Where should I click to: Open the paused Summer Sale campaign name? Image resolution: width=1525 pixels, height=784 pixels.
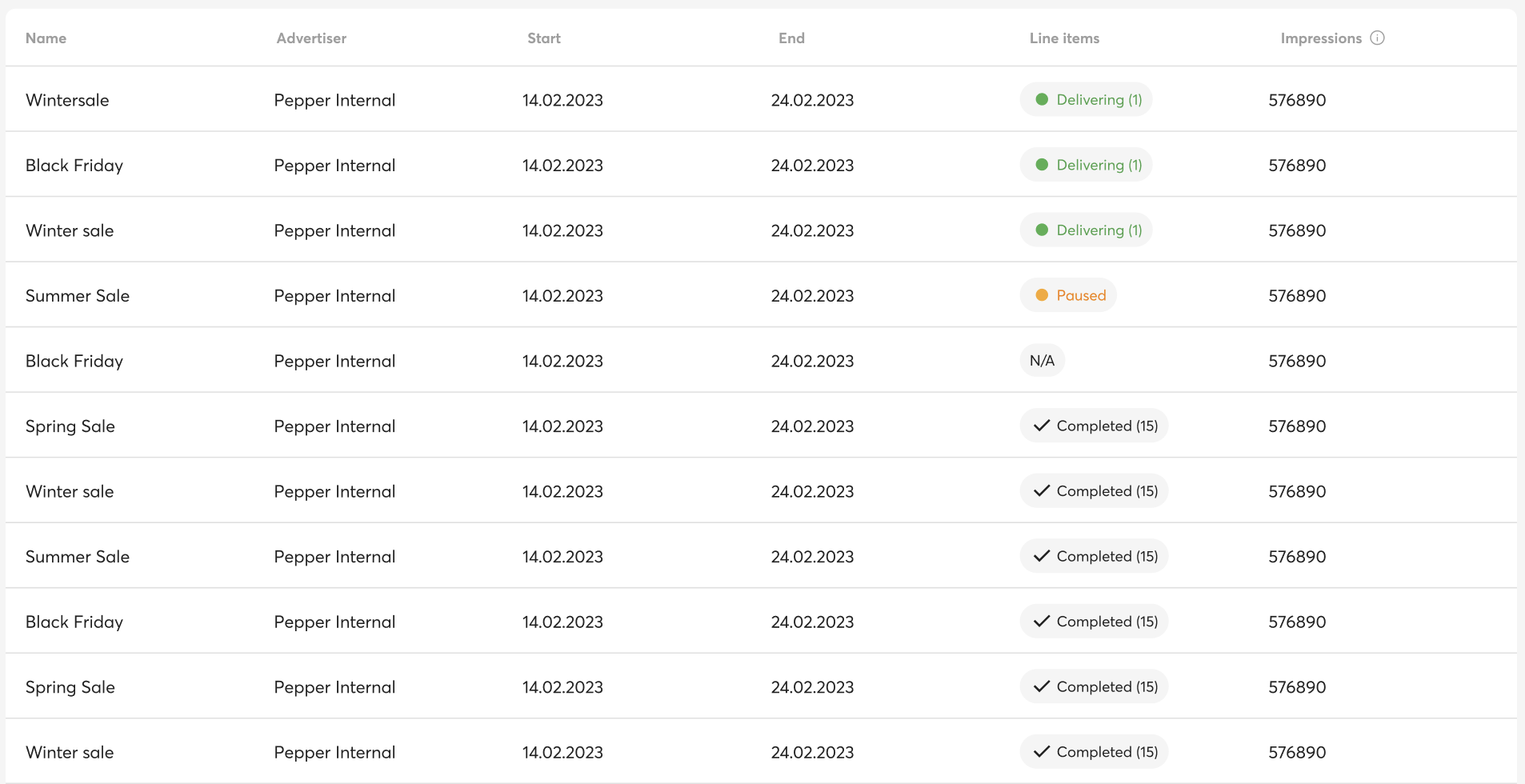pos(78,296)
